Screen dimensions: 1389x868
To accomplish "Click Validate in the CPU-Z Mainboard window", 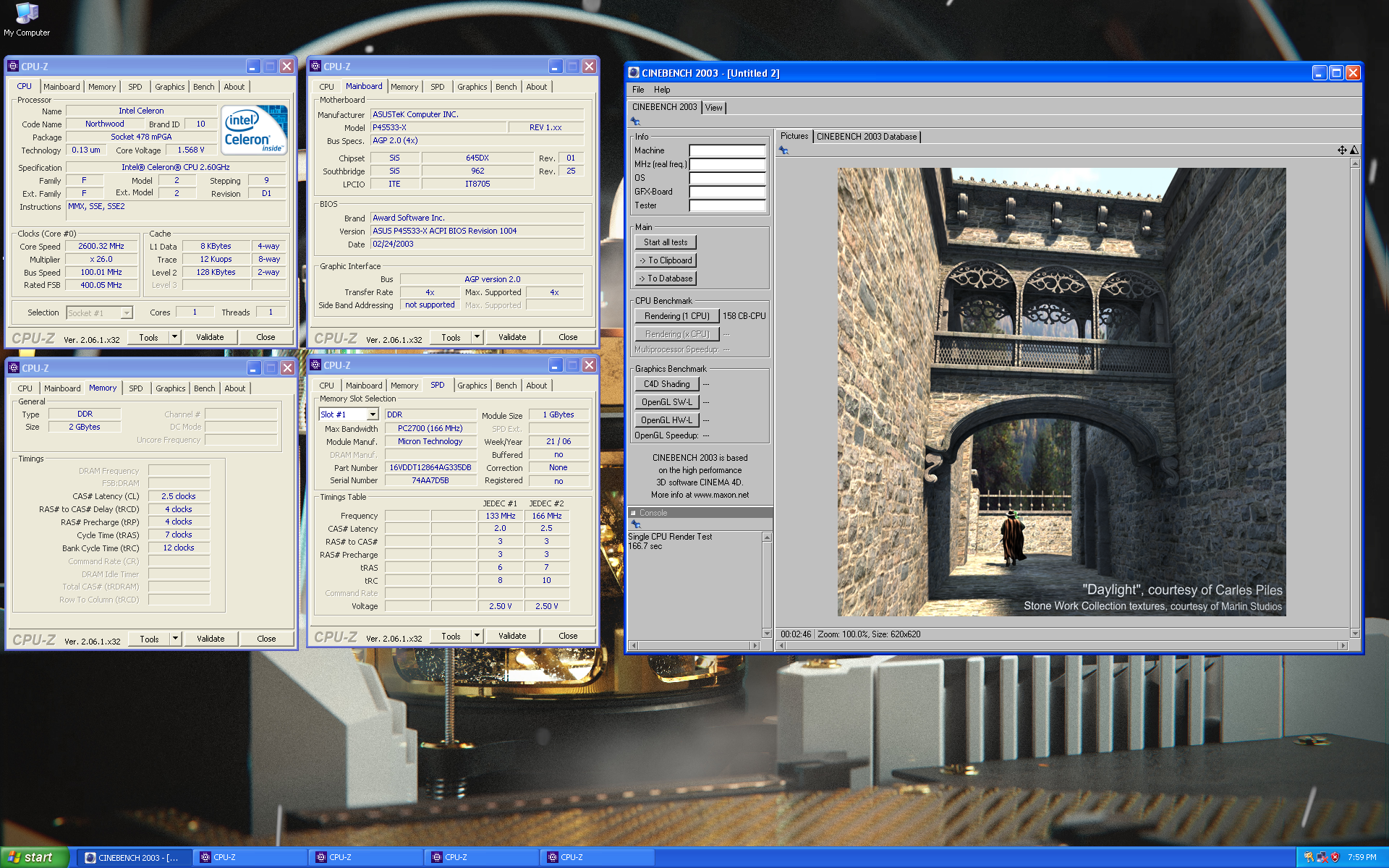I will [x=512, y=337].
